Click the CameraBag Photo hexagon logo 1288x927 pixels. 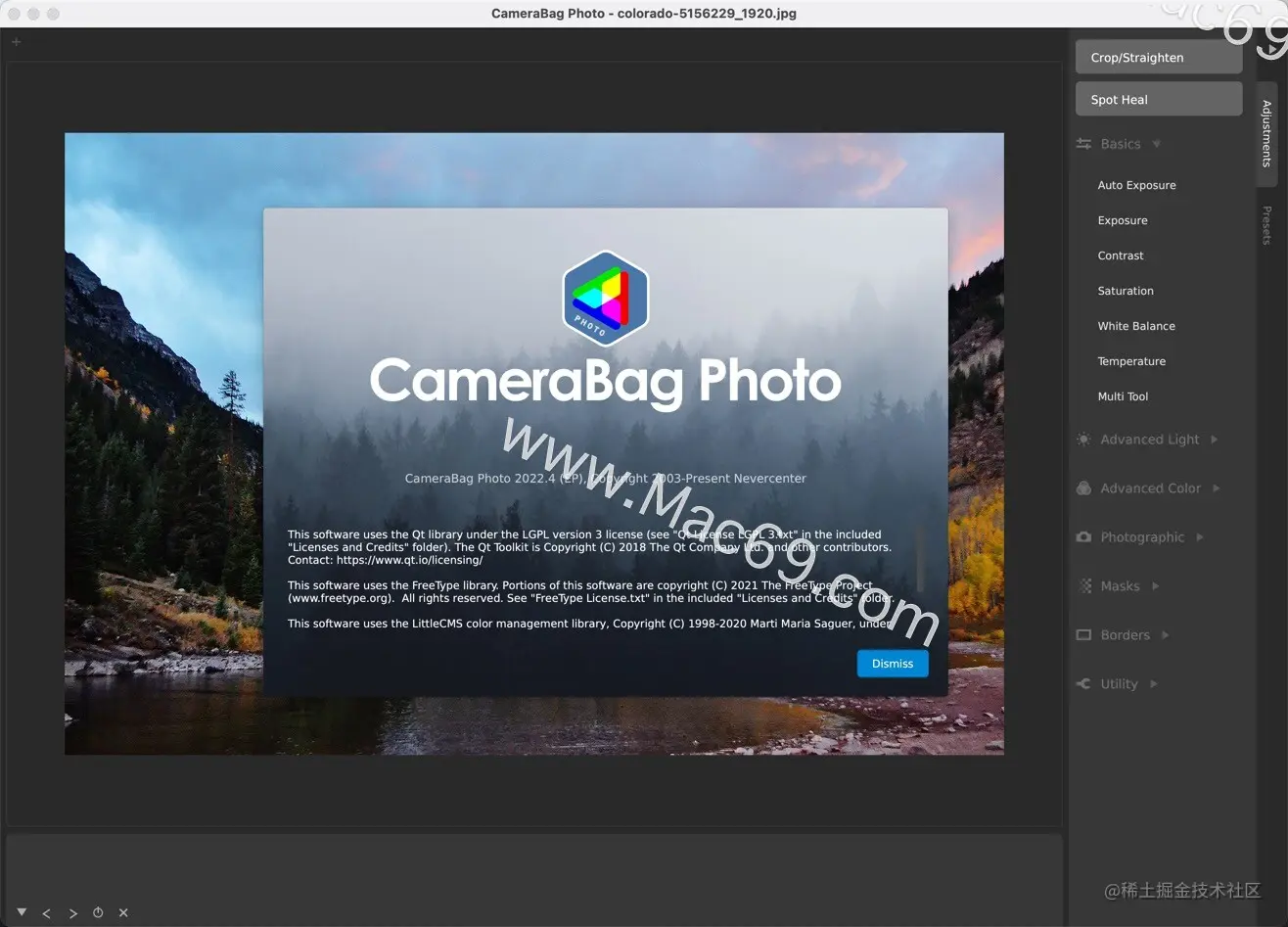pos(605,298)
